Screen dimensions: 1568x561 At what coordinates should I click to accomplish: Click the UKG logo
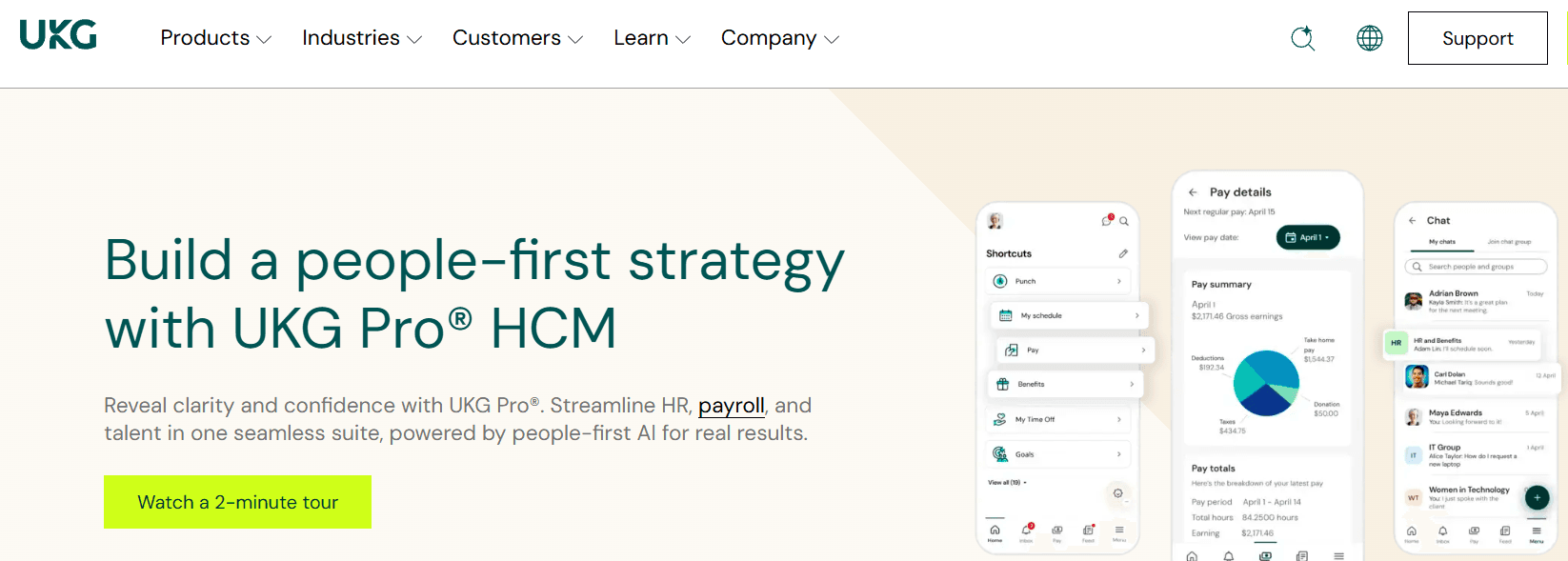point(58,35)
